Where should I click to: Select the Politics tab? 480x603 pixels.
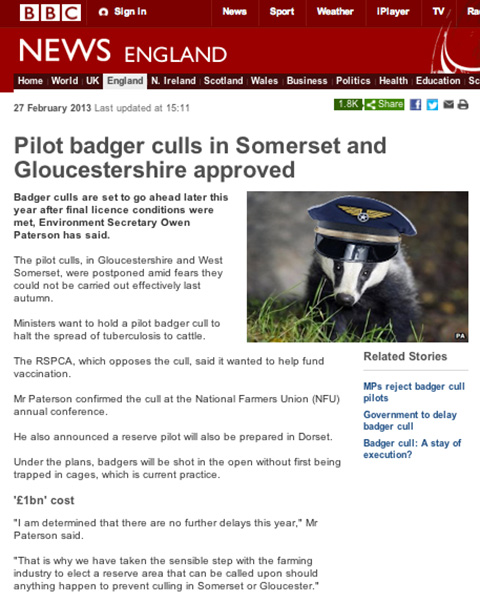[x=353, y=81]
